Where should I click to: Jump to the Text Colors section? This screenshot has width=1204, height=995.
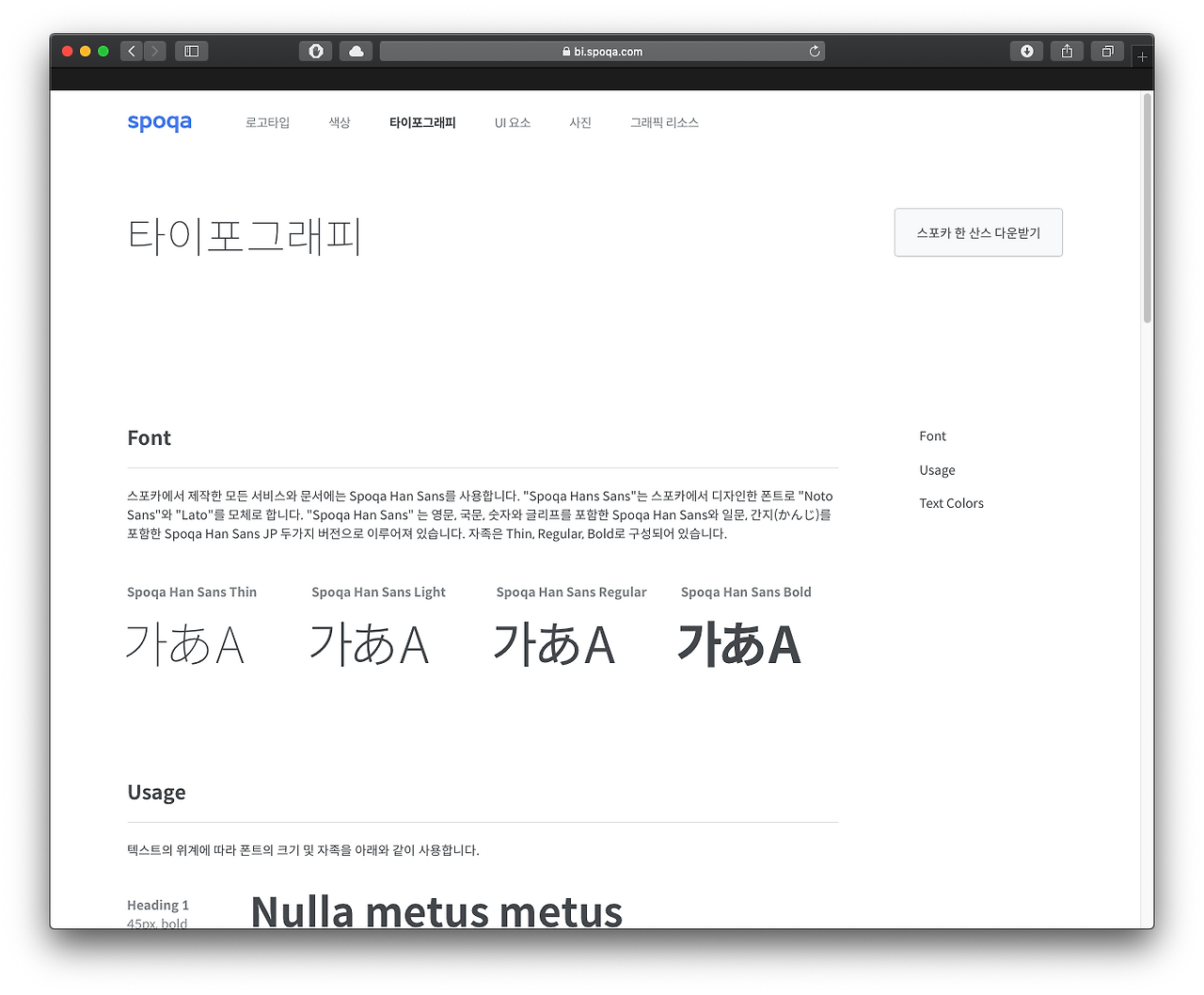pos(951,503)
